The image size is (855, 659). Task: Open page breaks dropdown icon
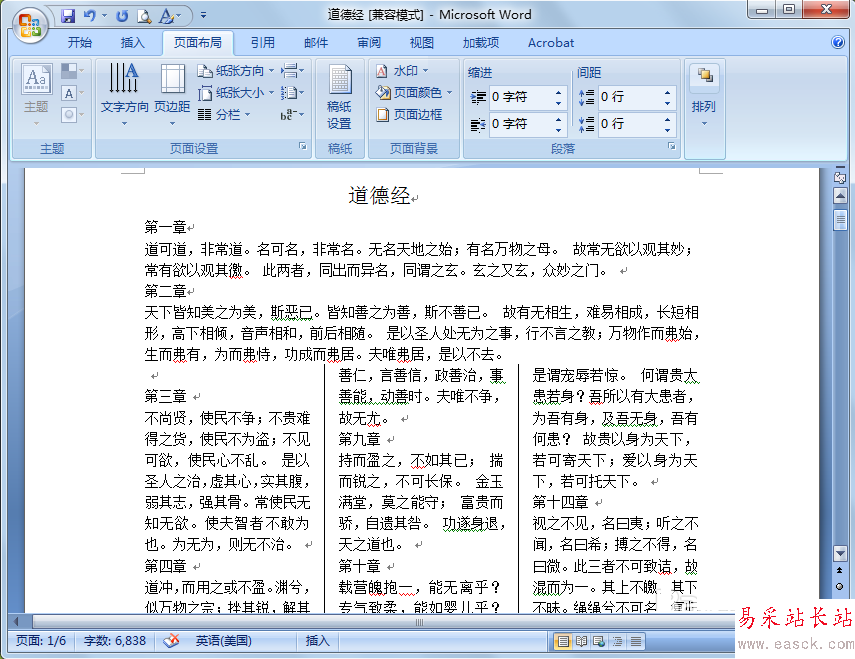pos(292,71)
